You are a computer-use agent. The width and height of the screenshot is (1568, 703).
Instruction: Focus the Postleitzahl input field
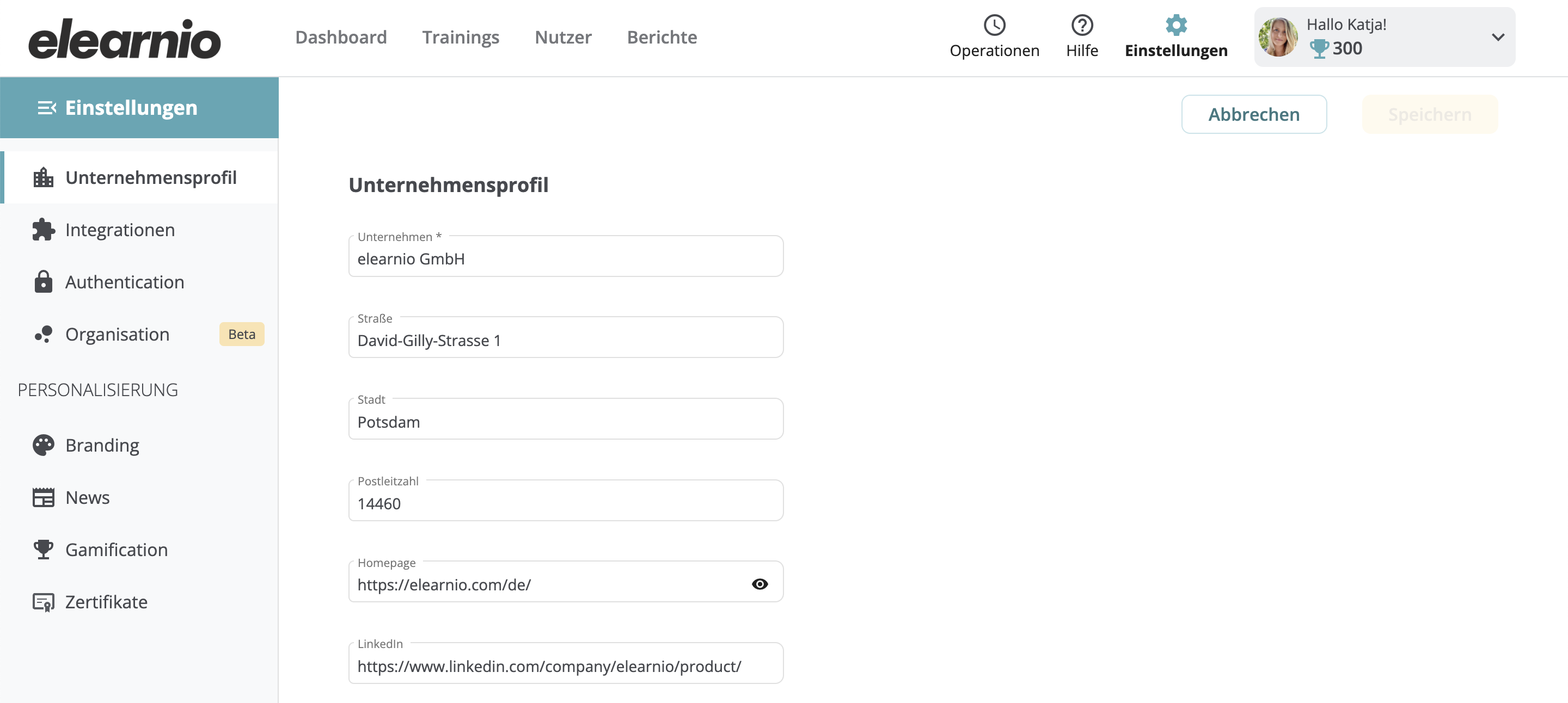click(566, 501)
